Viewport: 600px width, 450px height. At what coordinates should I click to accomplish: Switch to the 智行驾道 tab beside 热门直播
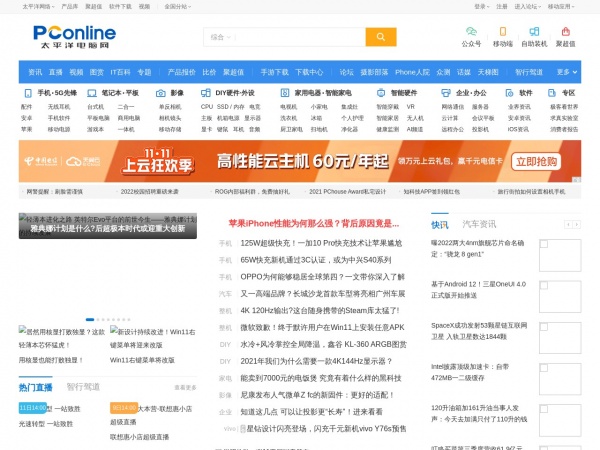[83, 387]
